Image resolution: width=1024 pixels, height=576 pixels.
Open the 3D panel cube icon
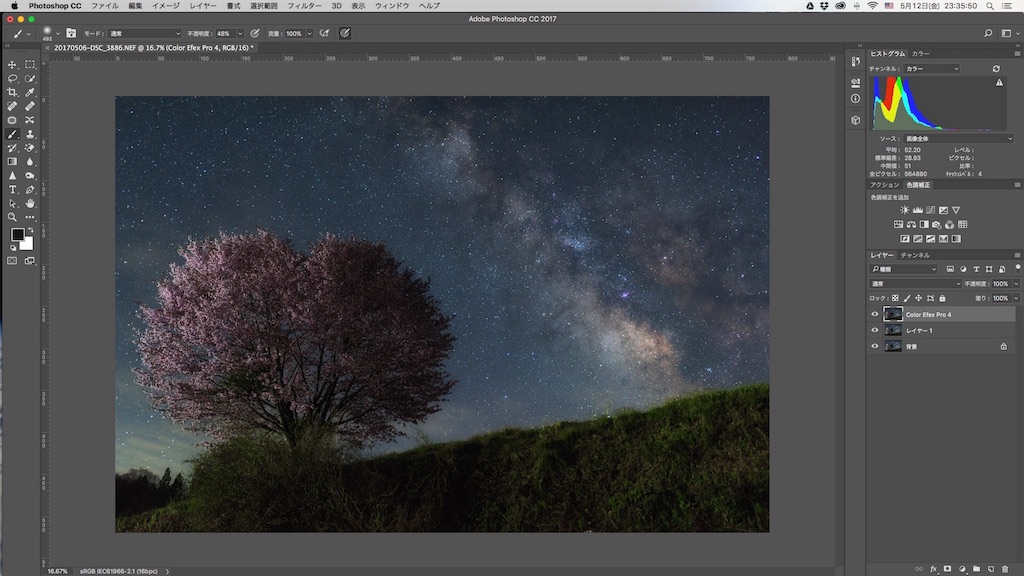(856, 120)
